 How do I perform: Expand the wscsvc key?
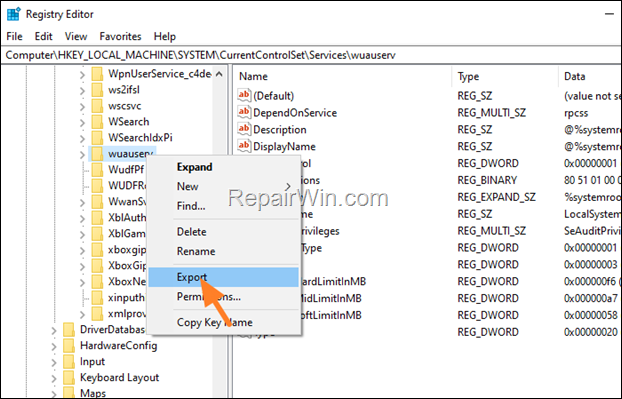[x=82, y=106]
